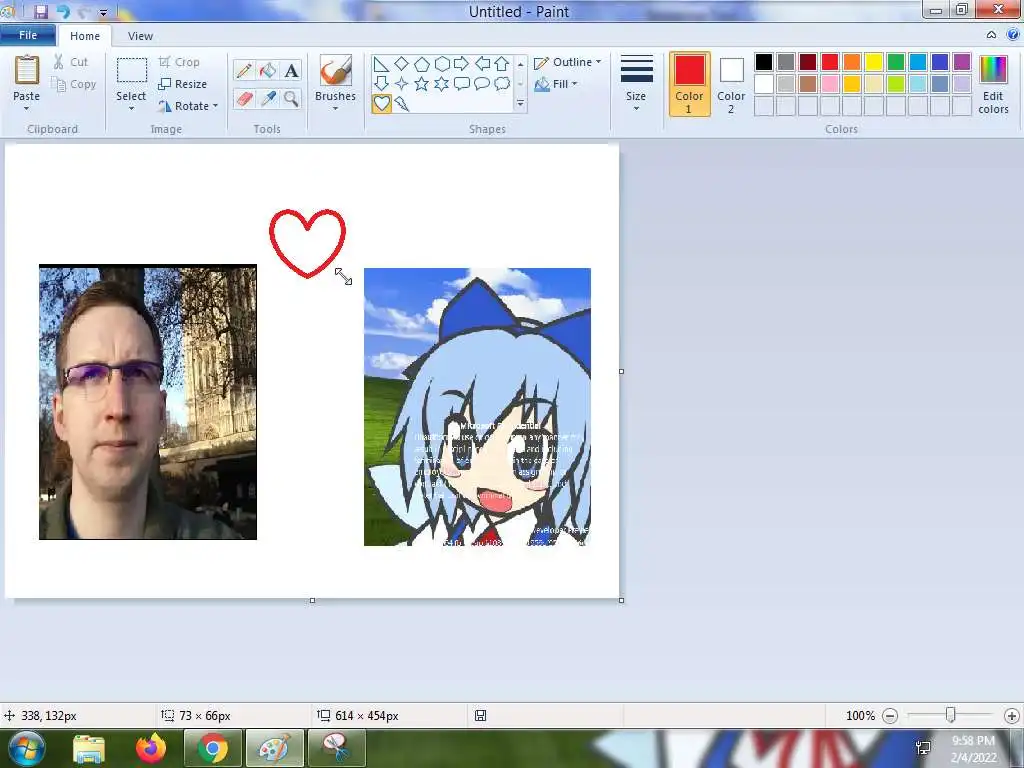Choose the diamond shape
1024x768 pixels.
pyautogui.click(x=402, y=63)
